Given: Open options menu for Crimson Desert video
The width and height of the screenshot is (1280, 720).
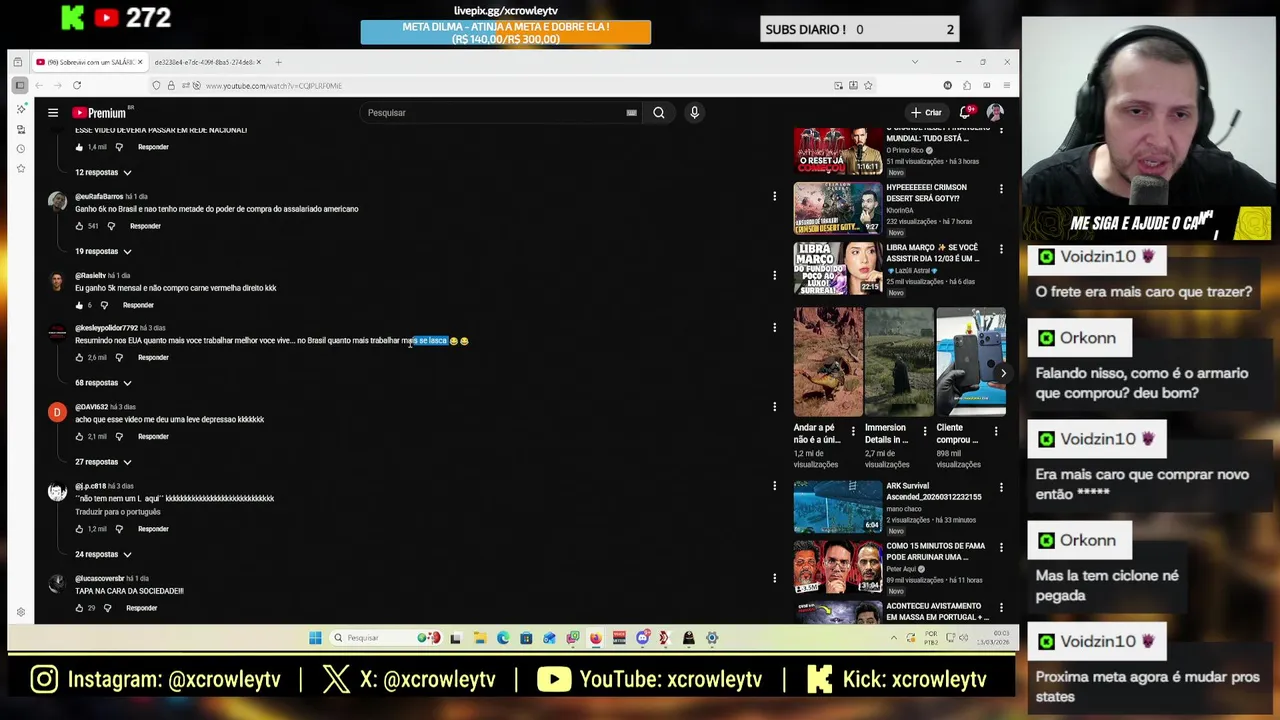Looking at the screenshot, I should click(1001, 188).
